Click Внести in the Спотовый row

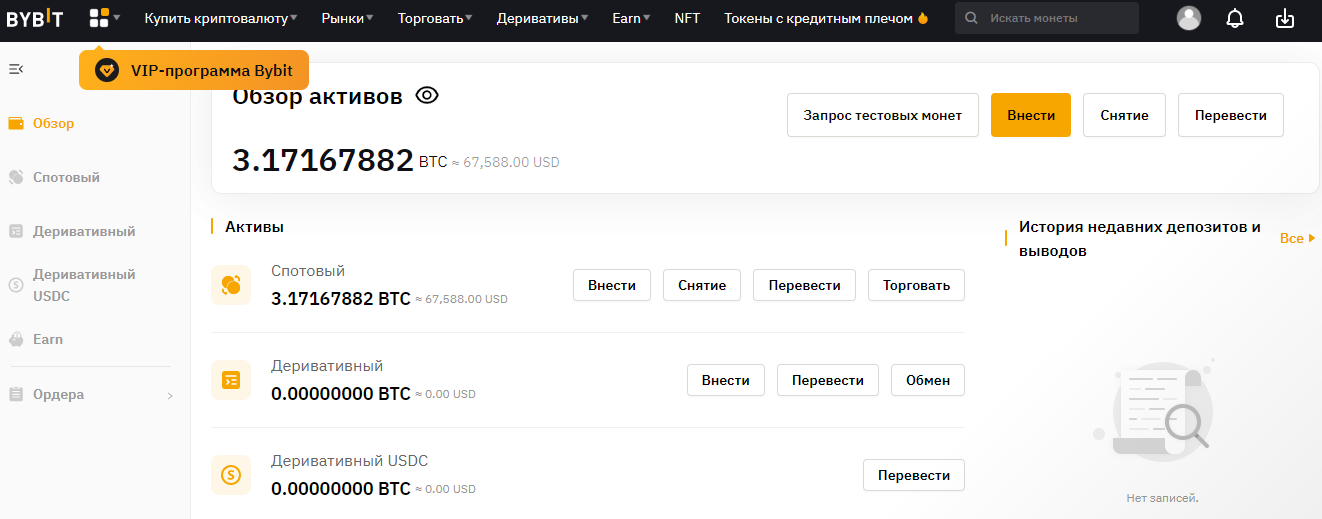point(612,285)
